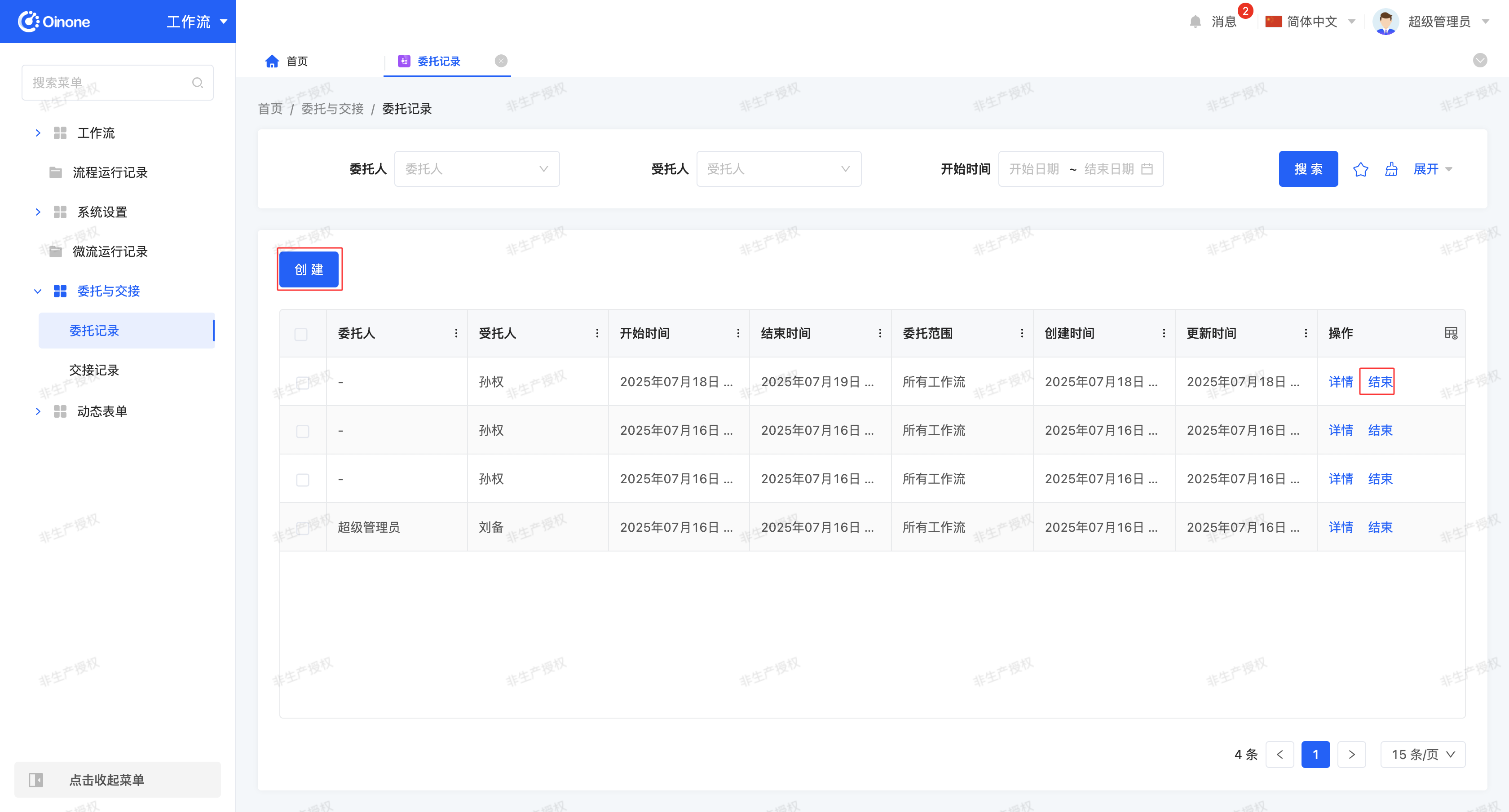Click 结束 for the 07月18日 row

pyautogui.click(x=1380, y=382)
